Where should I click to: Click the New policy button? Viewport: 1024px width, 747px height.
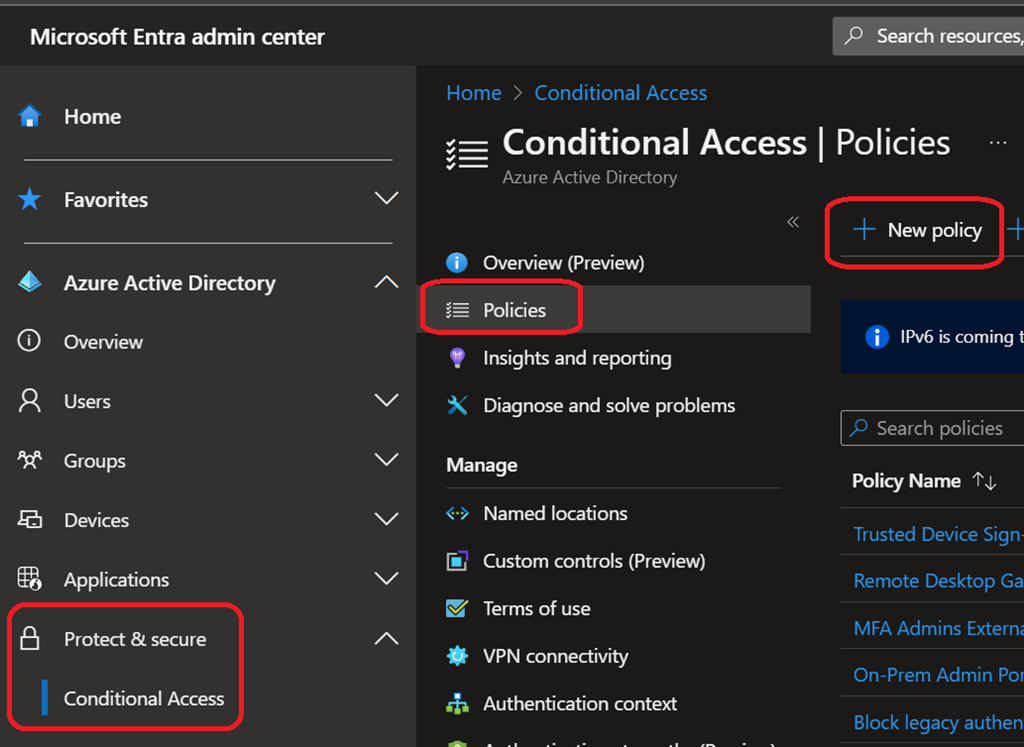917,231
